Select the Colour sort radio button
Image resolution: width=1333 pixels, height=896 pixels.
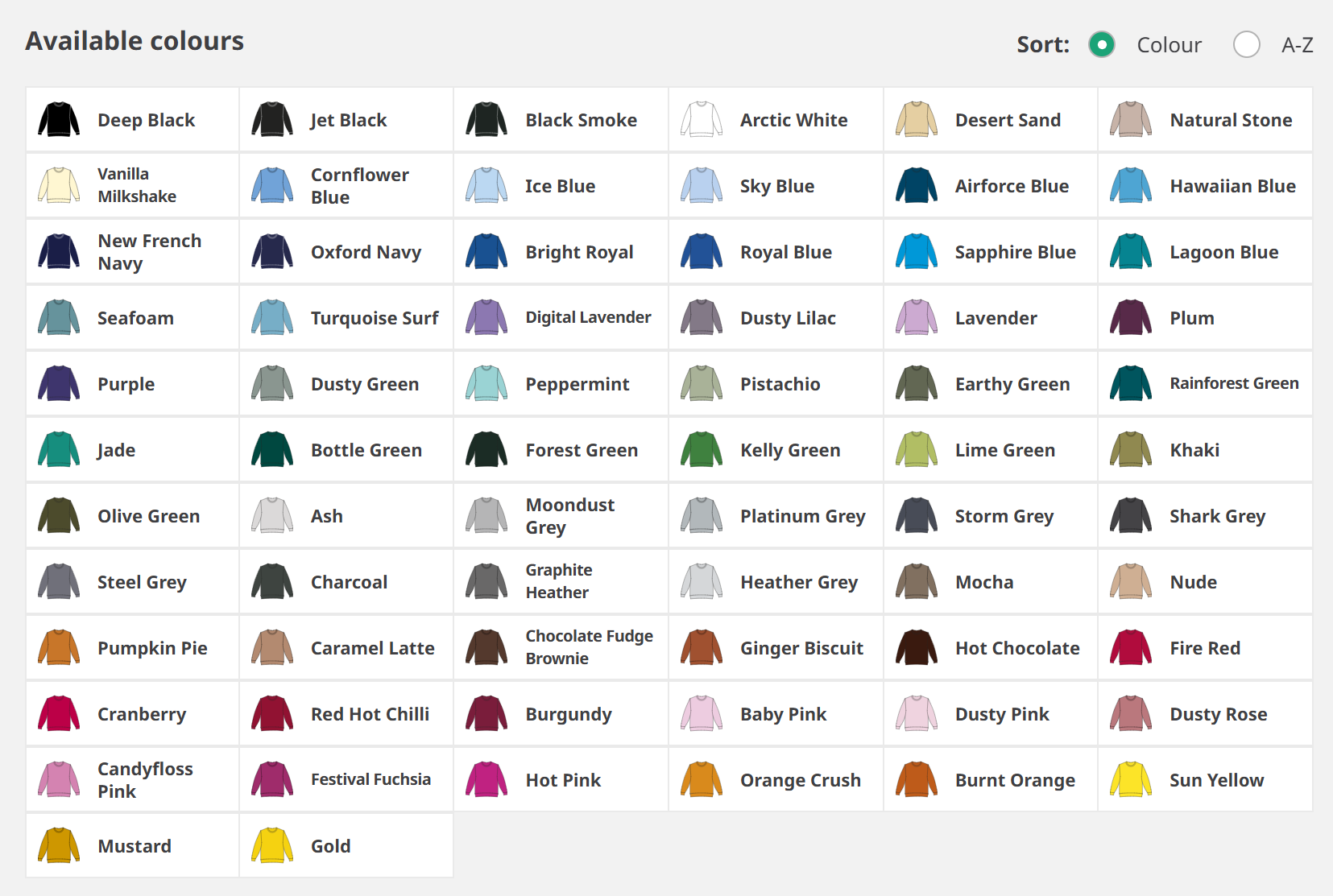coord(1101,44)
